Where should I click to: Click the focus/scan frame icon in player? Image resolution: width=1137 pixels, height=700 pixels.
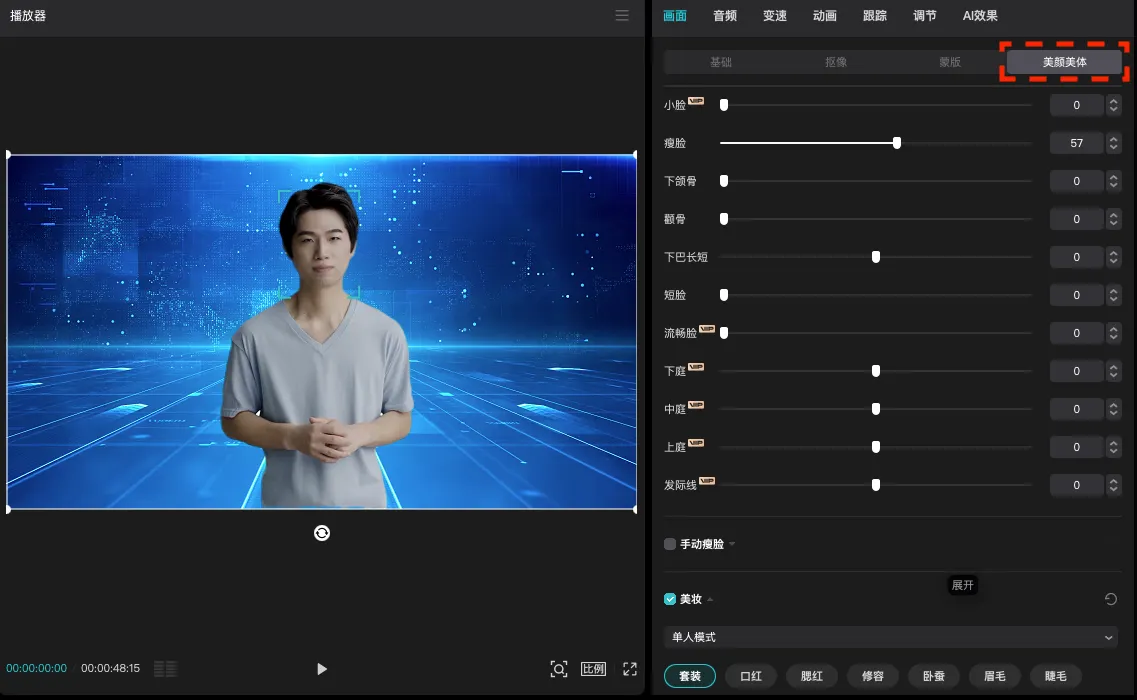(558, 669)
